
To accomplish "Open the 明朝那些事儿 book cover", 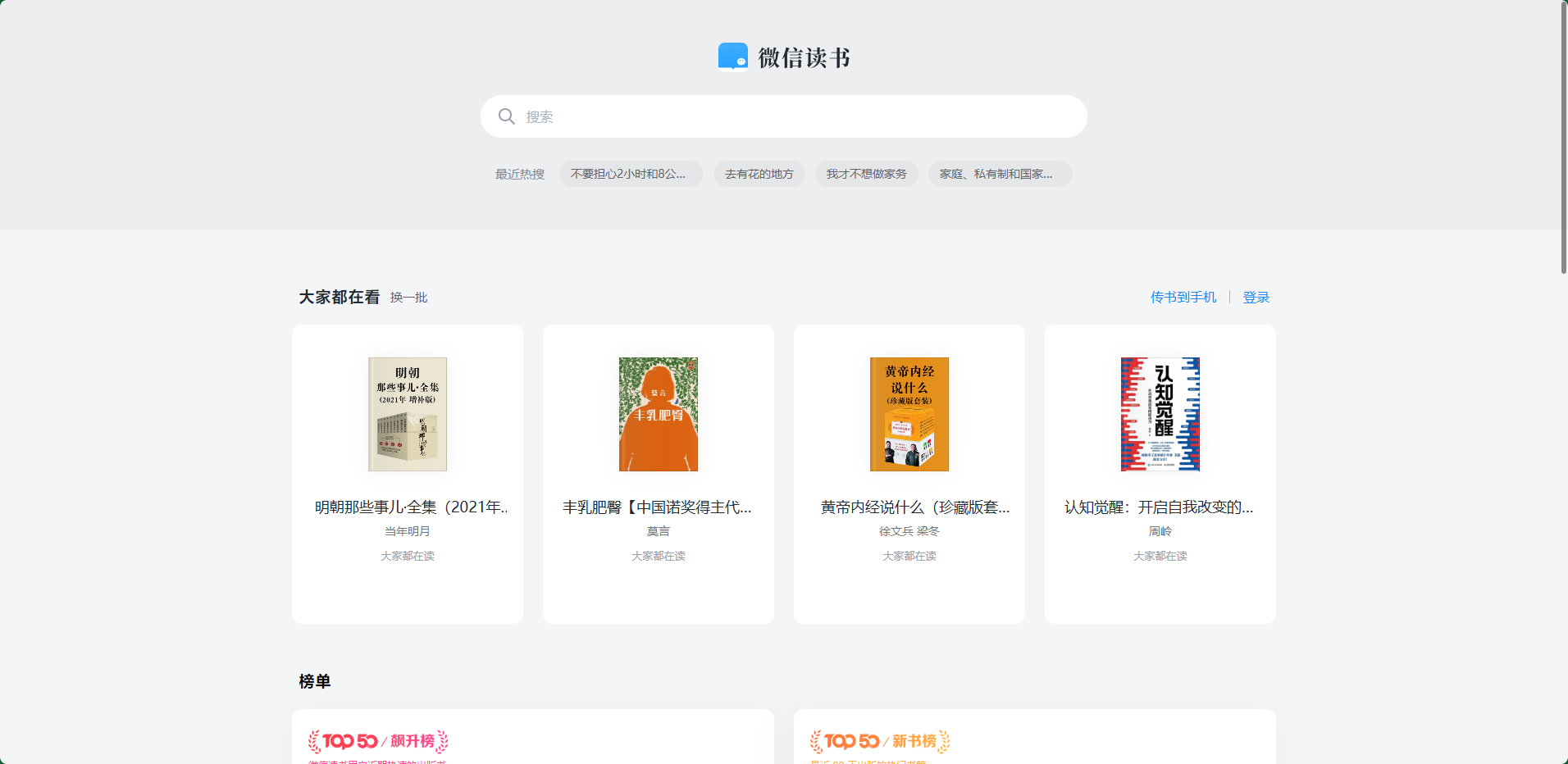I will point(408,414).
